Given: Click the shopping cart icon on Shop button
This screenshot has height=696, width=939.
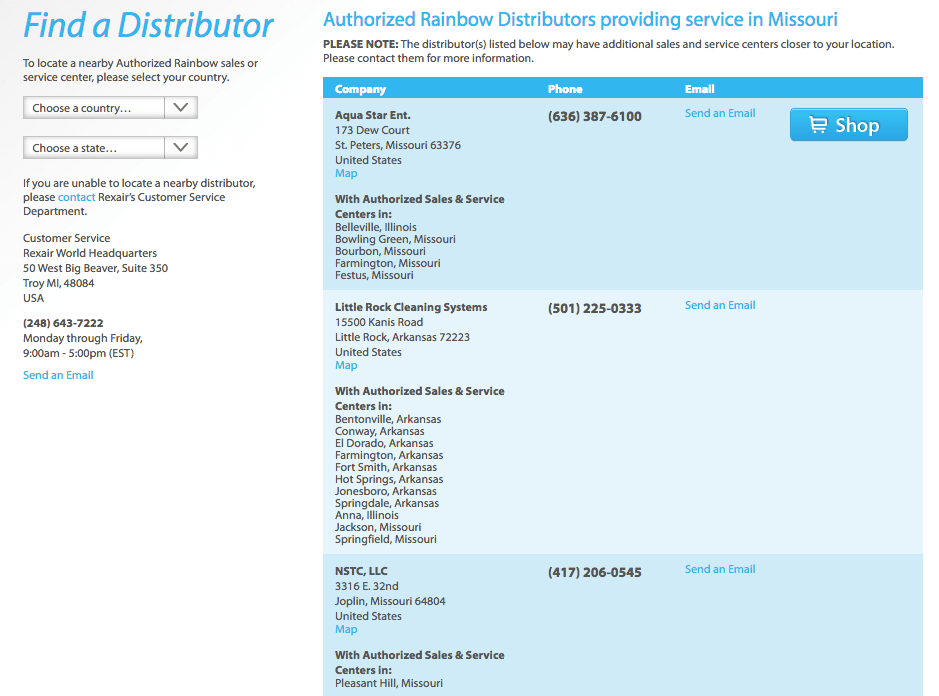Looking at the screenshot, I should point(818,125).
